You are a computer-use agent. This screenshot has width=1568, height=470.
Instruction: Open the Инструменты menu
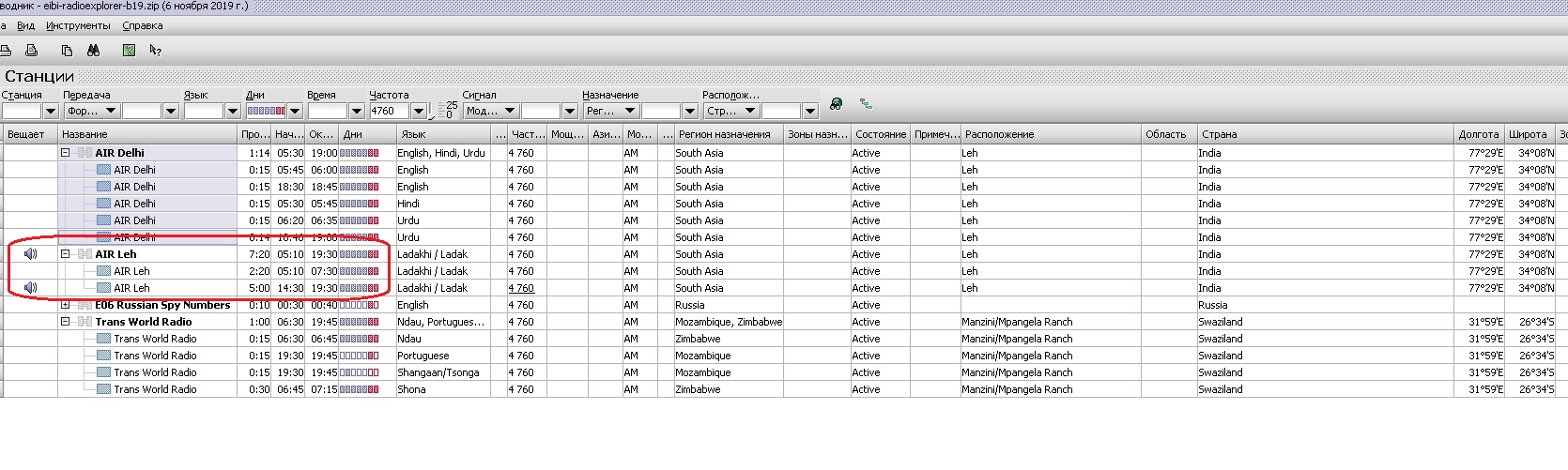click(78, 25)
